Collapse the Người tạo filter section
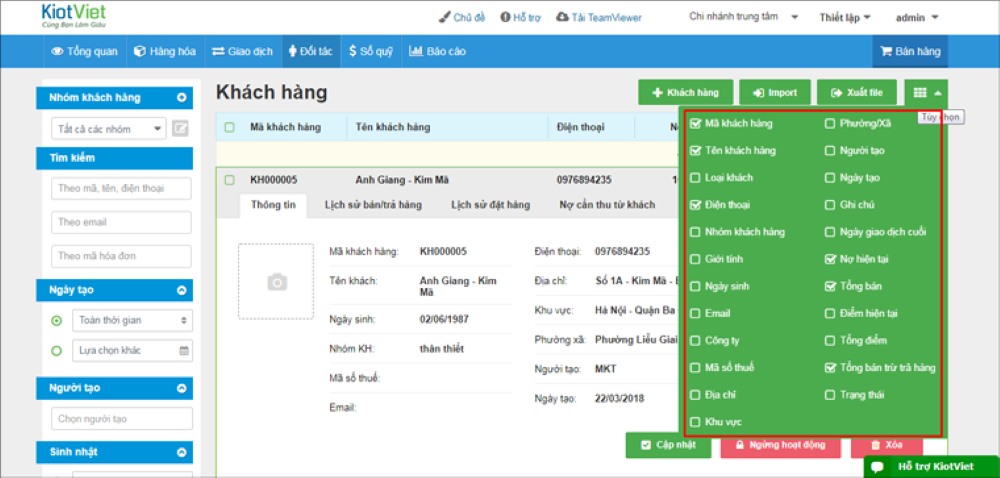1000x478 pixels. (x=182, y=388)
